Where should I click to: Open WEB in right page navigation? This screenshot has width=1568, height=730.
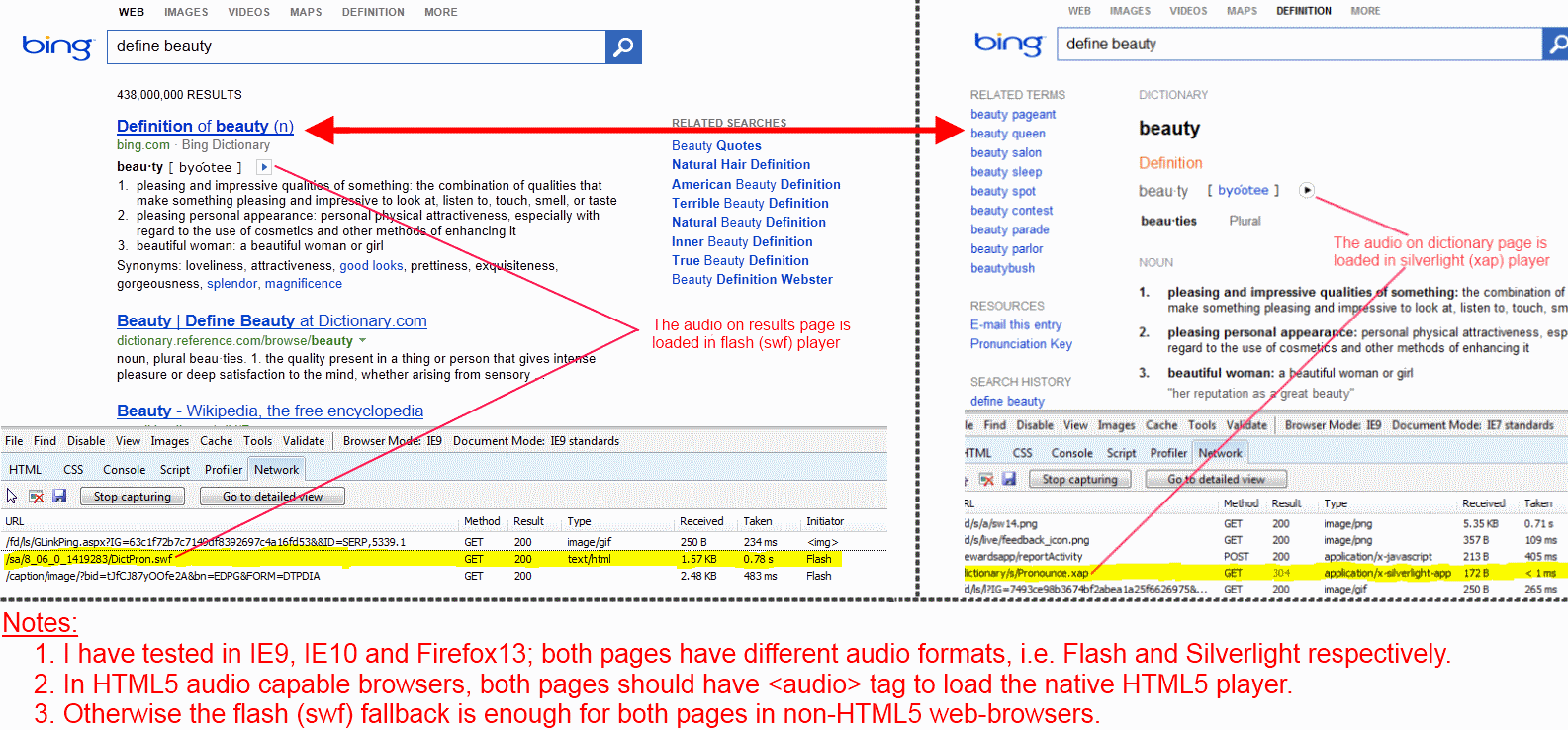[1079, 11]
